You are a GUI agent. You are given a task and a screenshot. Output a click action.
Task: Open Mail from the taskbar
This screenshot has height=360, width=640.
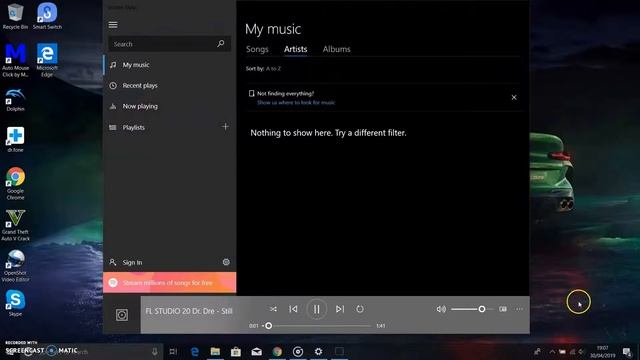pos(256,351)
